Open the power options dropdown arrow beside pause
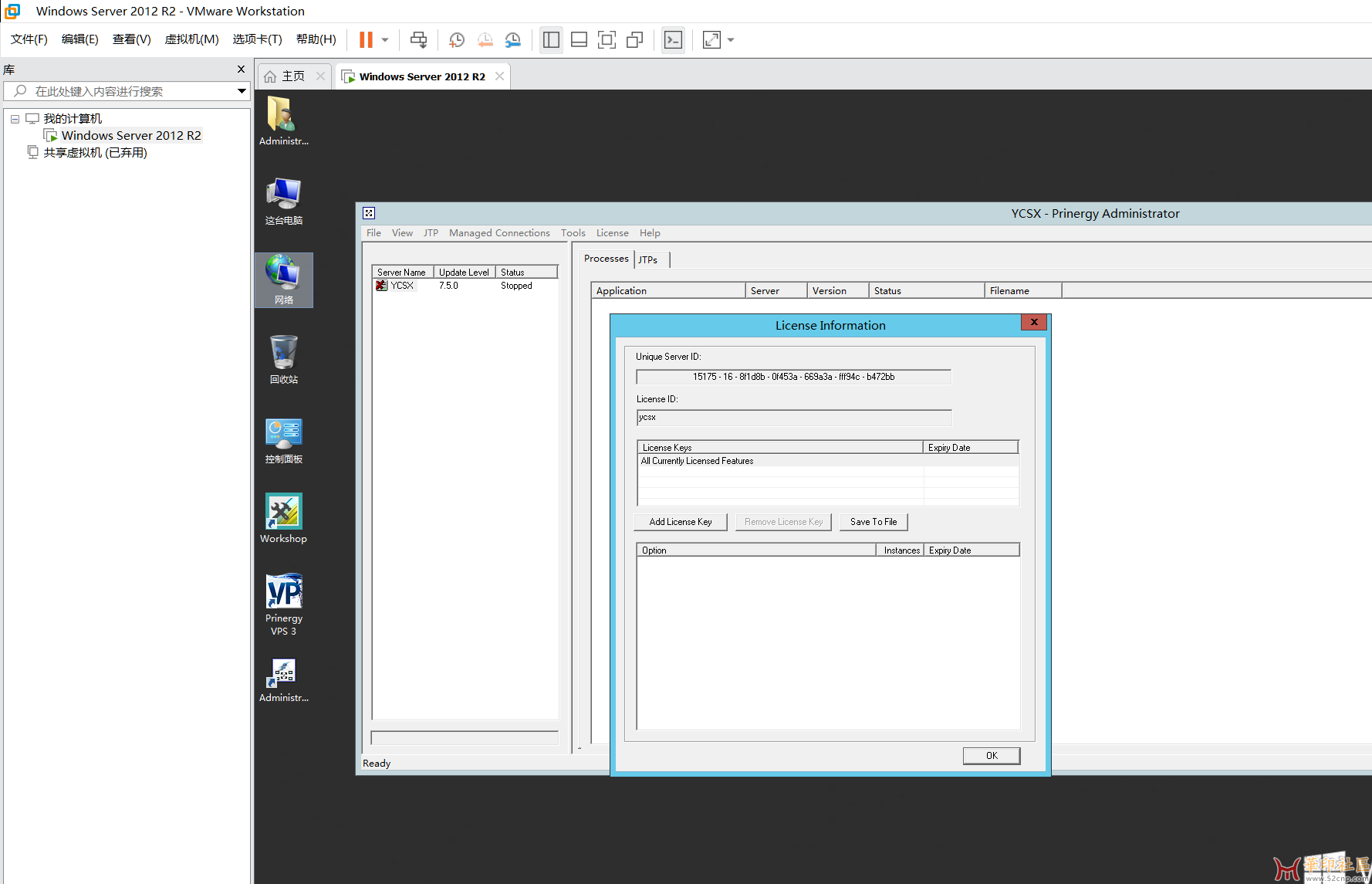Image resolution: width=1372 pixels, height=884 pixels. point(385,39)
